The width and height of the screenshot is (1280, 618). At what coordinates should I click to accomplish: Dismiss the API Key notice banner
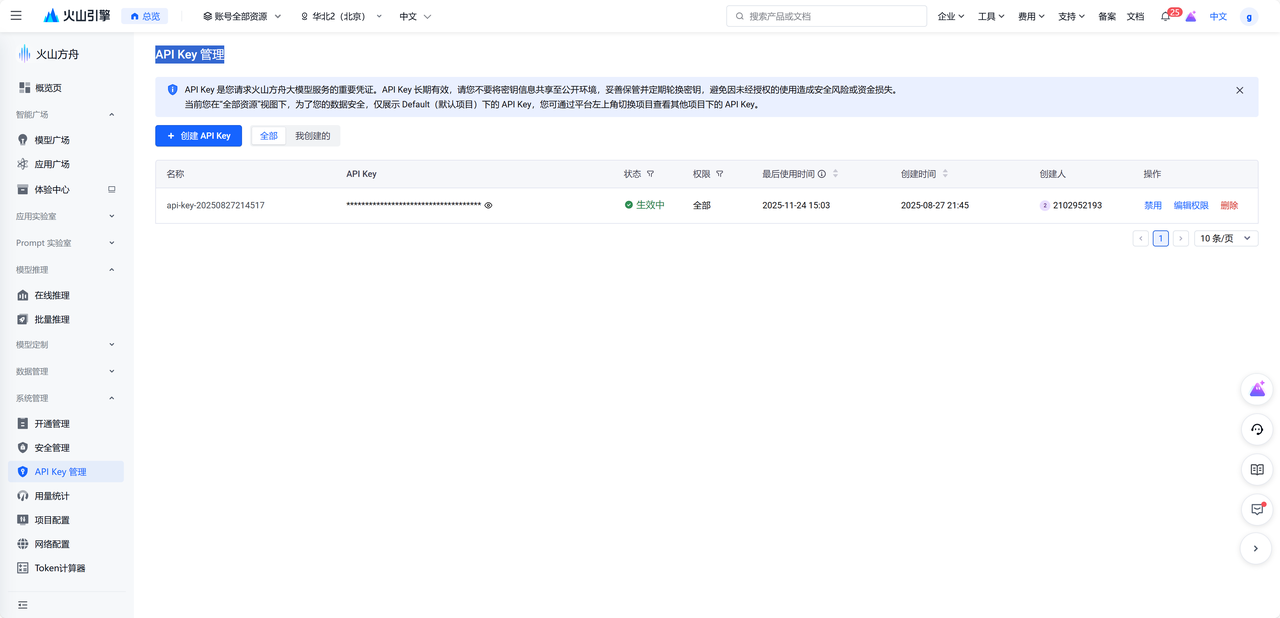click(1240, 90)
